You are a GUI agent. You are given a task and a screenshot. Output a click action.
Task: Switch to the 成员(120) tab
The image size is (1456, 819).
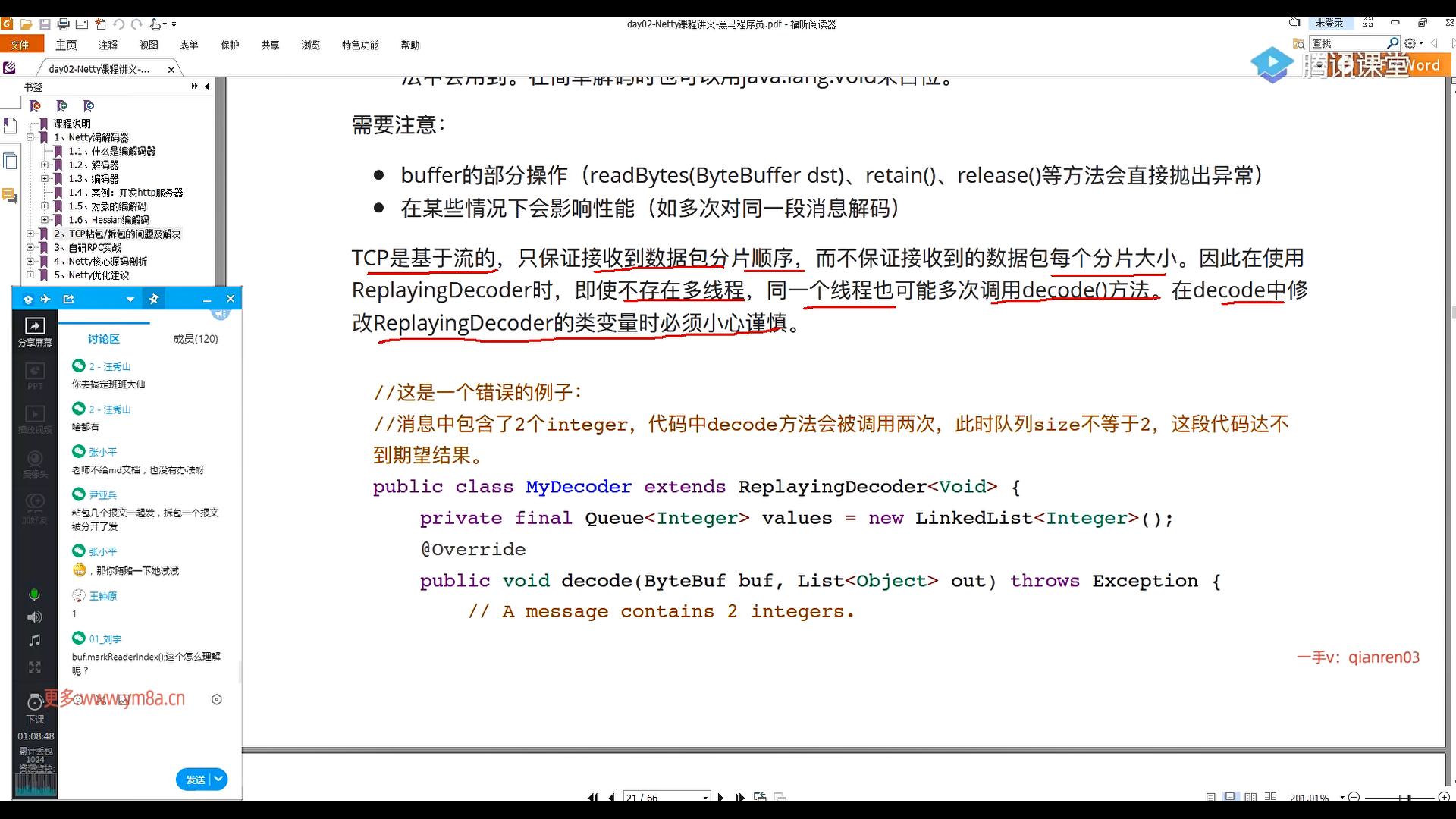tap(196, 339)
